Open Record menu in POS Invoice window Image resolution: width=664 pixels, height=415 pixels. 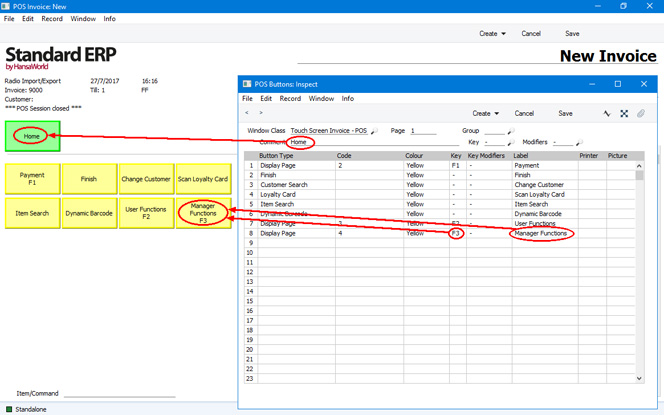click(52, 19)
